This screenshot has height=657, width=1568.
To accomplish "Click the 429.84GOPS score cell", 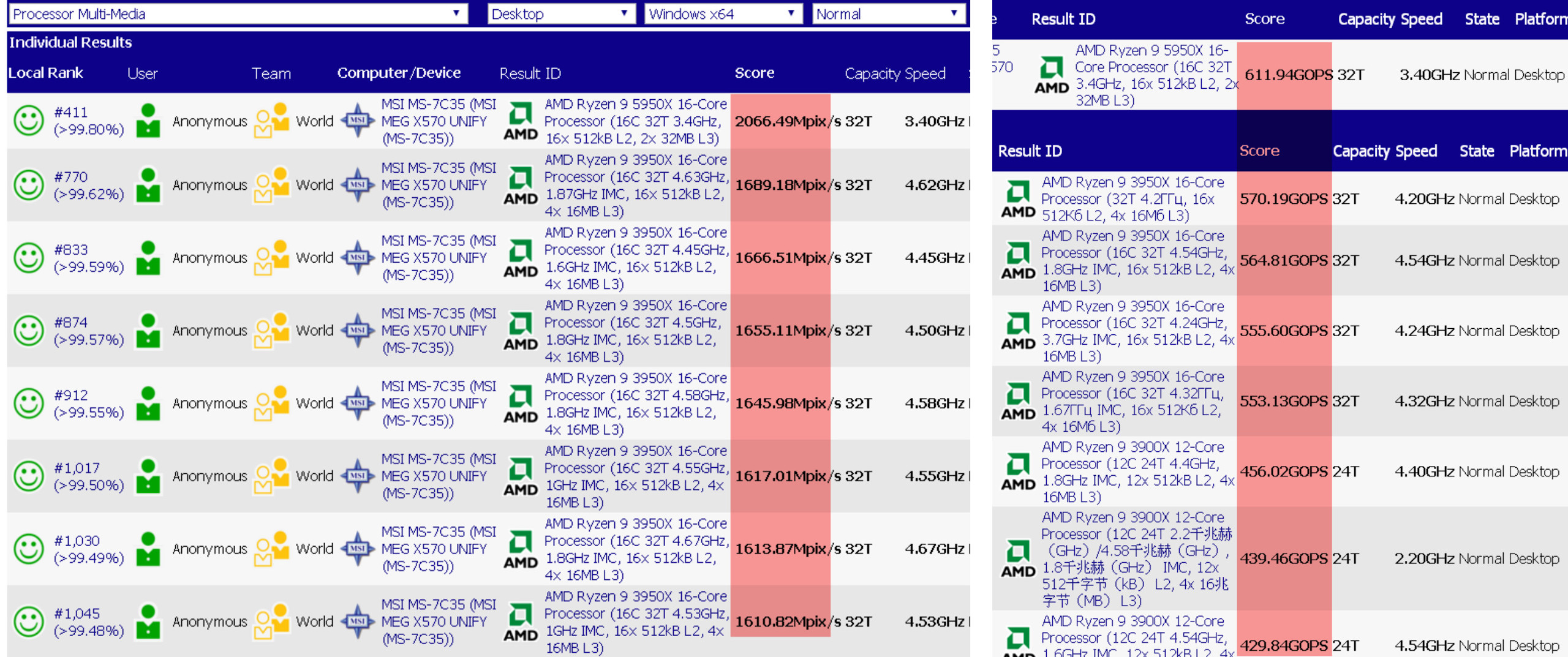I will pyautogui.click(x=1284, y=645).
